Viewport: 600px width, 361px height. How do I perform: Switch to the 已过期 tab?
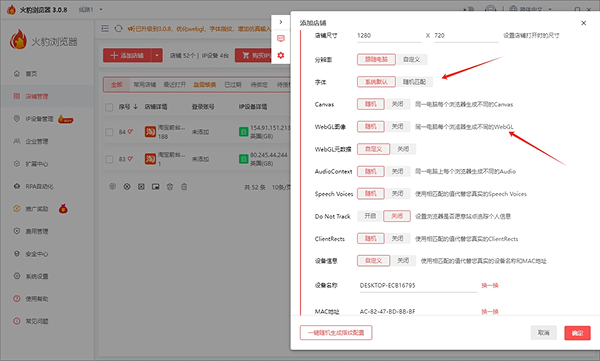[x=233, y=85]
